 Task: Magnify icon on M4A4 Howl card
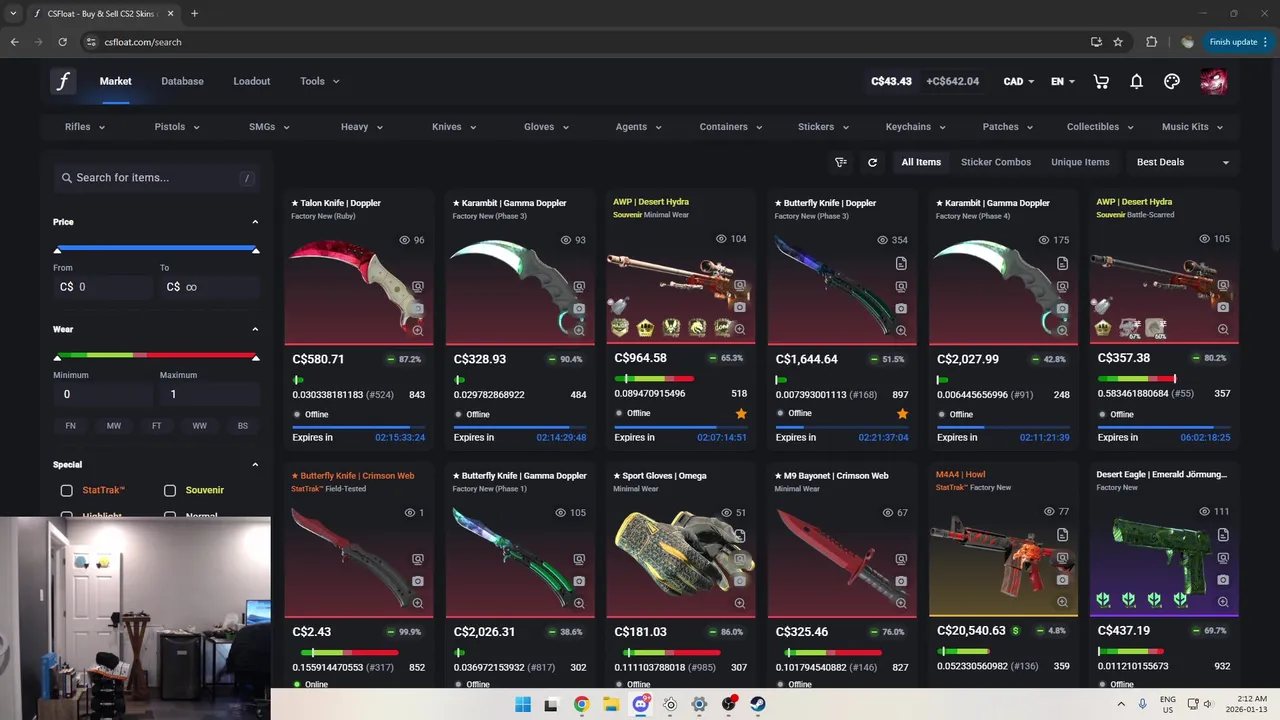coord(1062,602)
